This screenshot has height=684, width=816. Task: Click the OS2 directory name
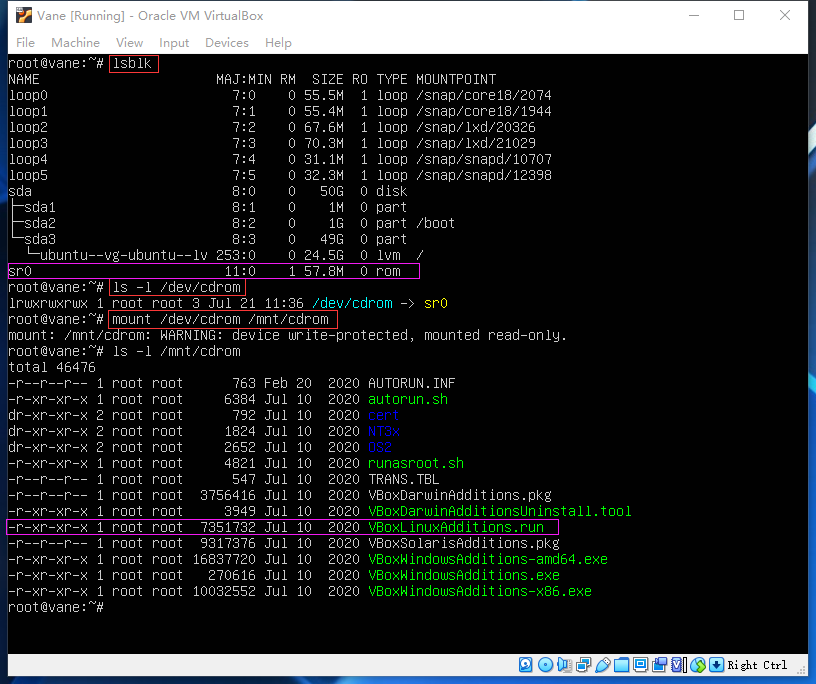(x=379, y=448)
